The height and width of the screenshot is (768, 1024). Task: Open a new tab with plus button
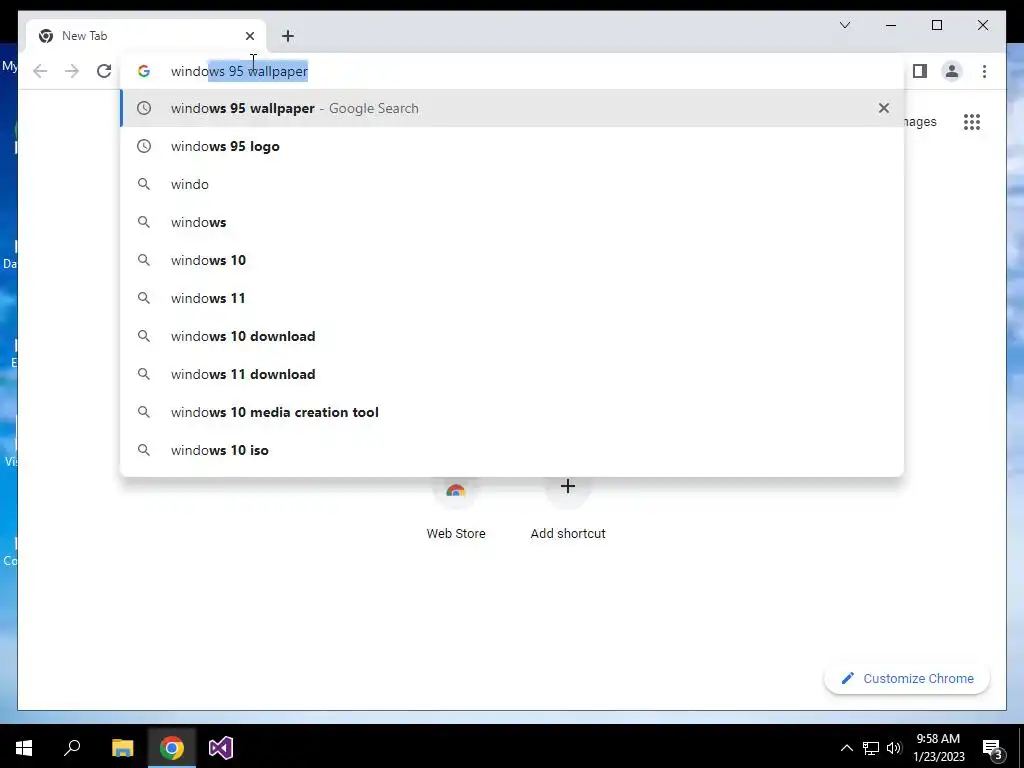(x=288, y=36)
